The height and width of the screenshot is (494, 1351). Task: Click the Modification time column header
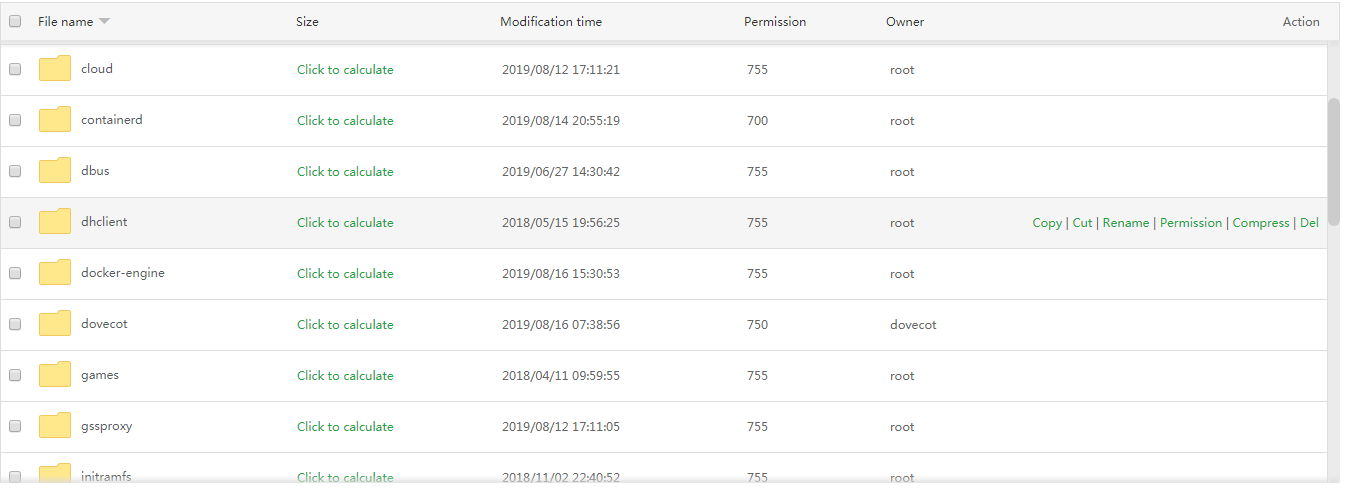[x=551, y=22]
